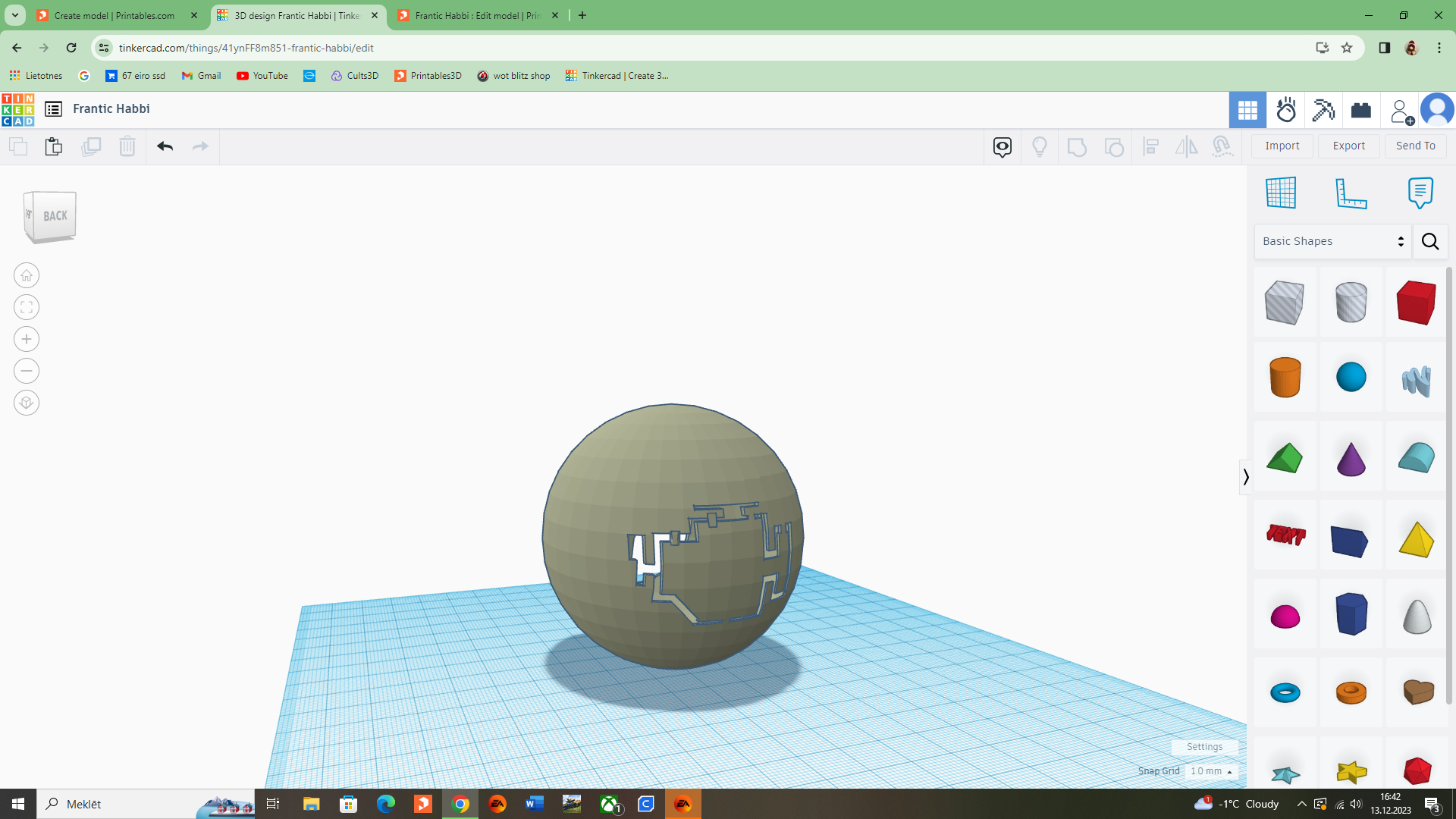Screen dimensions: 1456x819
Task: Select the red Box shape
Action: (1416, 302)
